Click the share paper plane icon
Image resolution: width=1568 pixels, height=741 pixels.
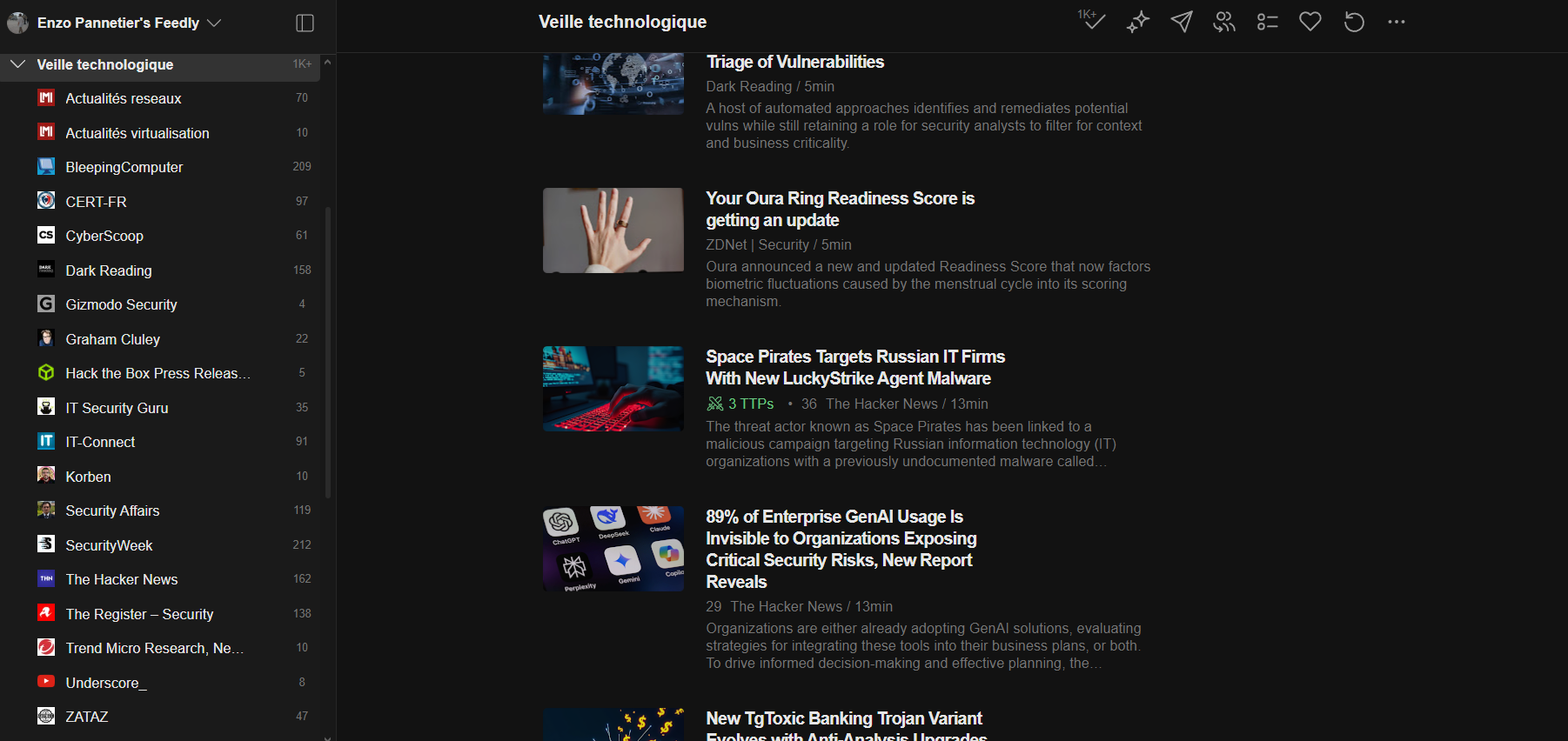coord(1181,22)
